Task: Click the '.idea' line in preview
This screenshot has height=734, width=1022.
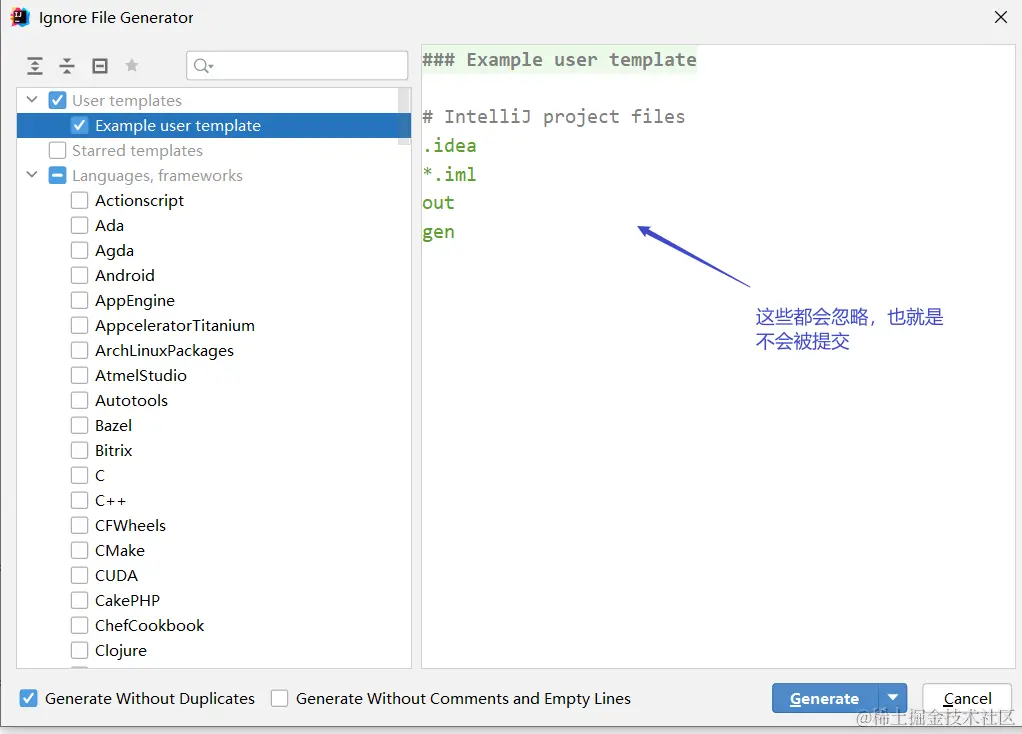Action: (449, 145)
